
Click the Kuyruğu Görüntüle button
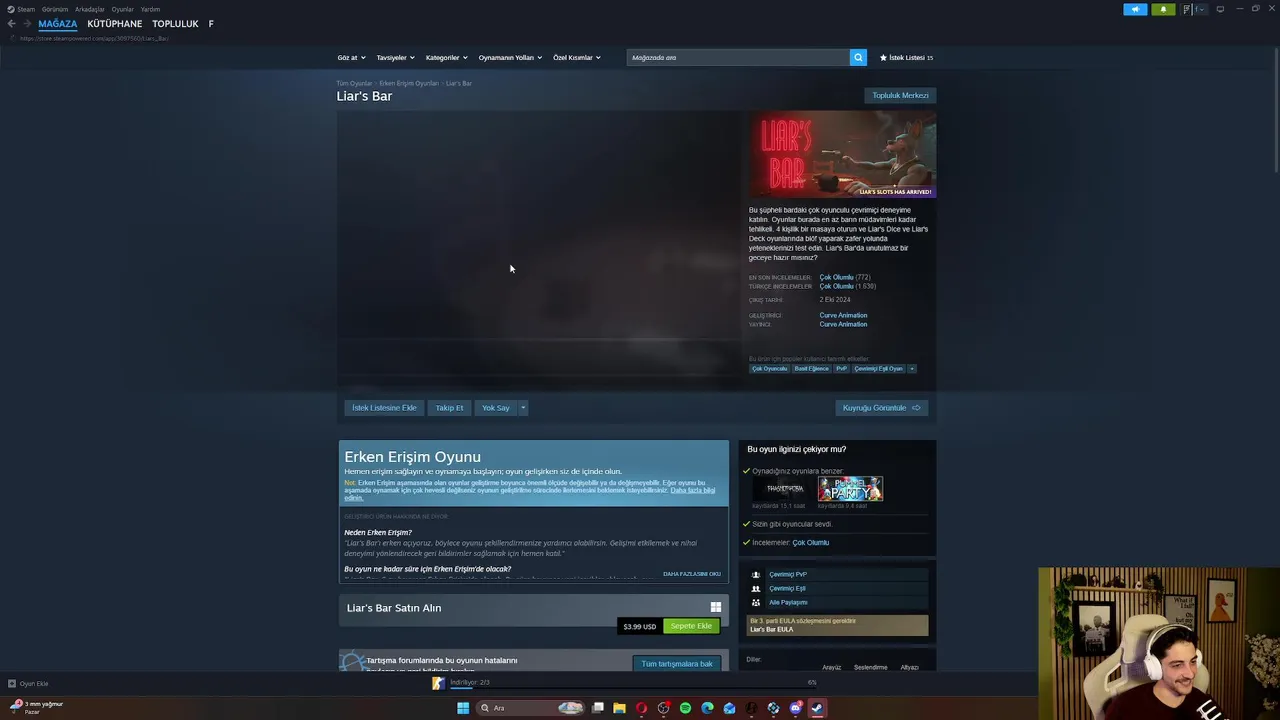pos(881,408)
